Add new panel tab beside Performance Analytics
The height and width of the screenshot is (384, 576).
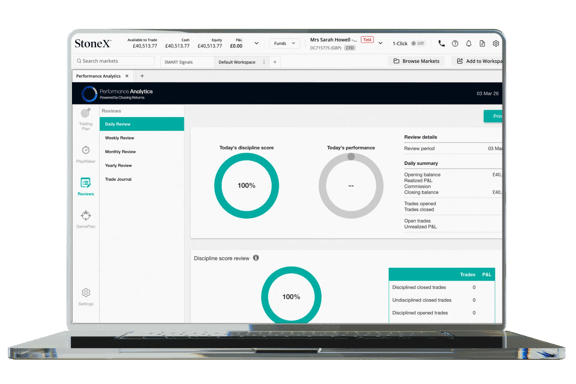[142, 76]
